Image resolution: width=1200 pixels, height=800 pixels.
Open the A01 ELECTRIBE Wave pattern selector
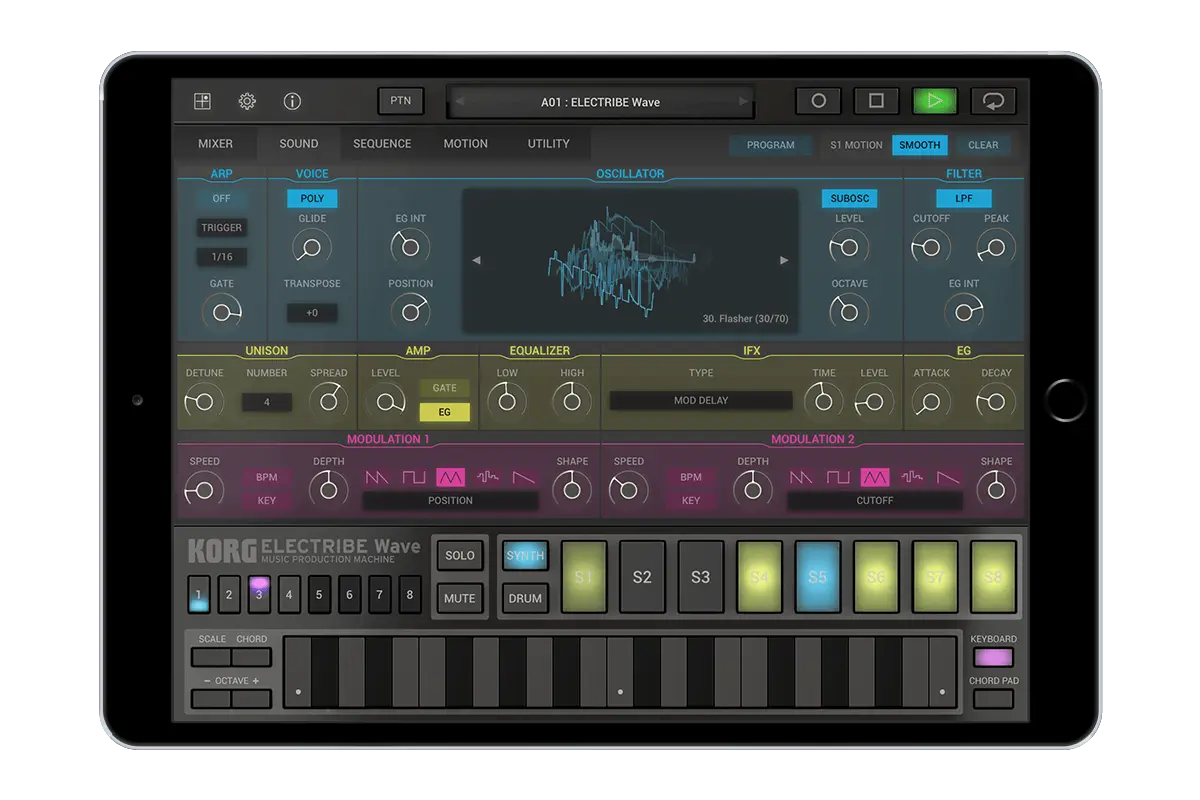(600, 102)
